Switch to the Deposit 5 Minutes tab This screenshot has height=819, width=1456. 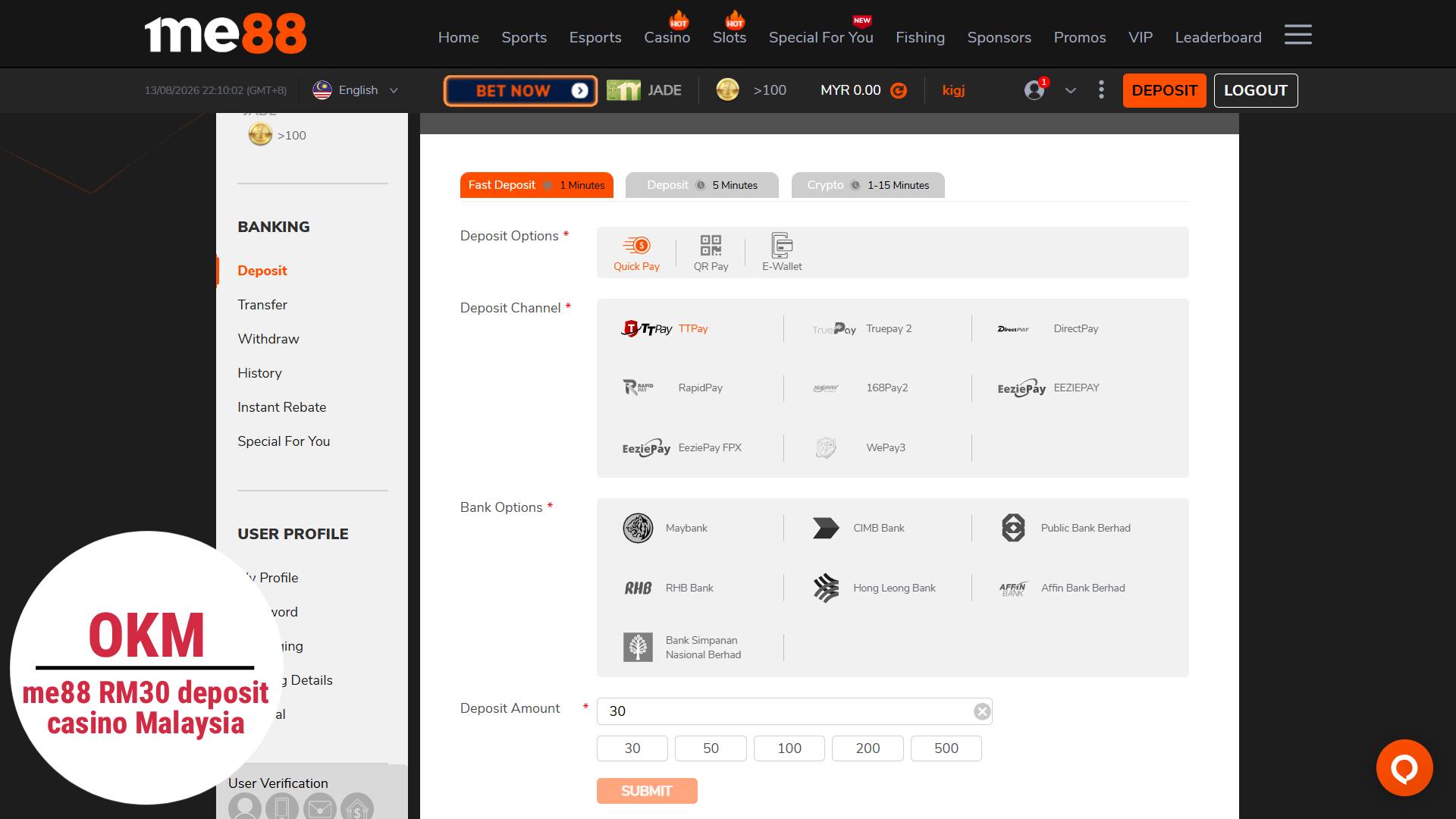701,185
